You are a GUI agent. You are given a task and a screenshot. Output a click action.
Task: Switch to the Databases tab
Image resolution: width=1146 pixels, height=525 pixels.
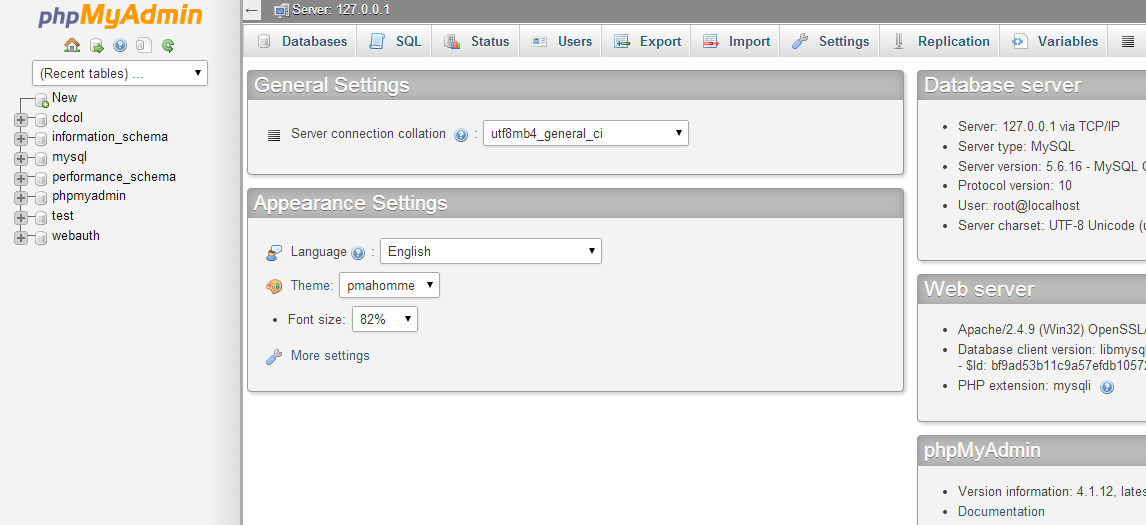pyautogui.click(x=300, y=42)
